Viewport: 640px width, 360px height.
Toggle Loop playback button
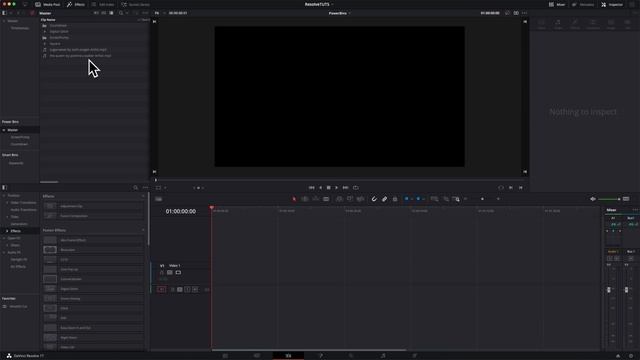pos(356,188)
